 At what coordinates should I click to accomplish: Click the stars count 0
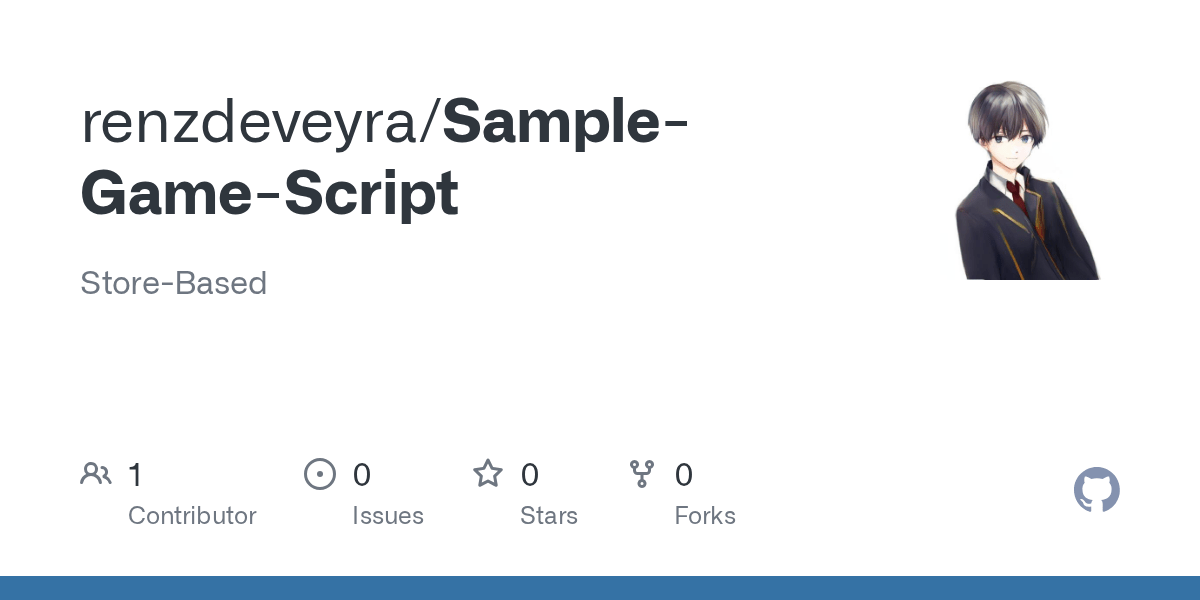(x=530, y=474)
